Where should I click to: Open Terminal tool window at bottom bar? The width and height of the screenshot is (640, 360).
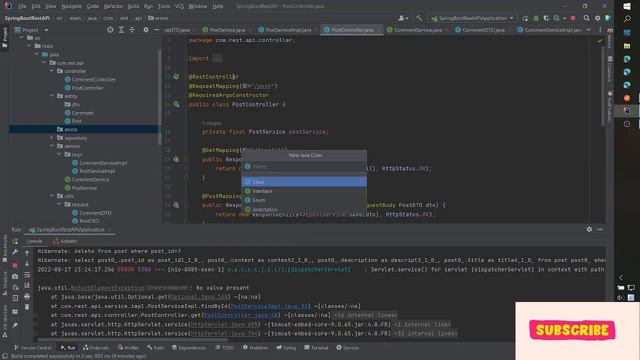[316, 348]
